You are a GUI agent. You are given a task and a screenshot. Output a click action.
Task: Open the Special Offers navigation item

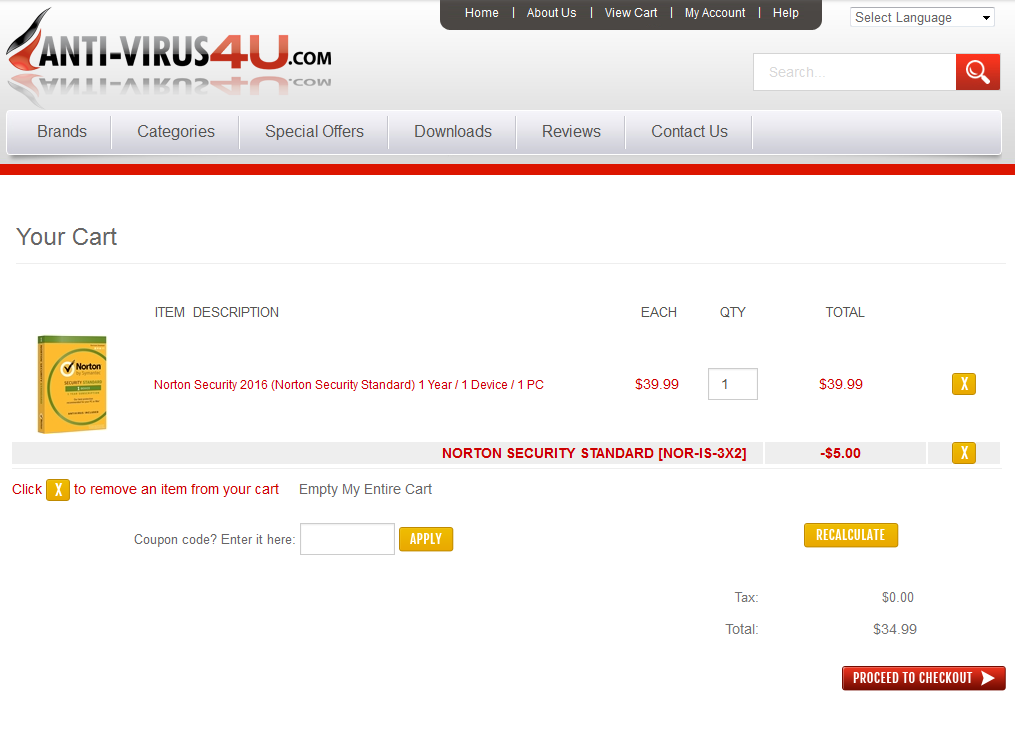coord(314,131)
